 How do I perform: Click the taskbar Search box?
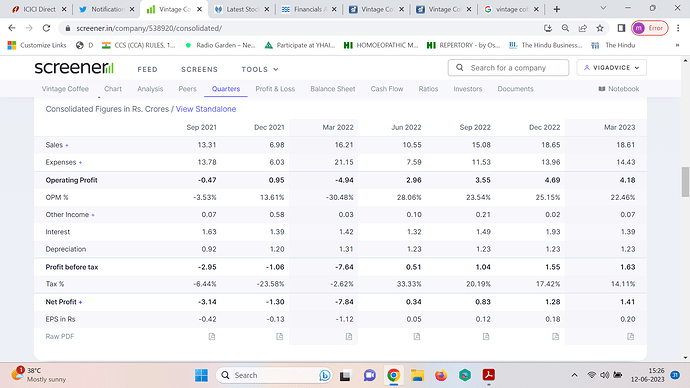click(274, 375)
